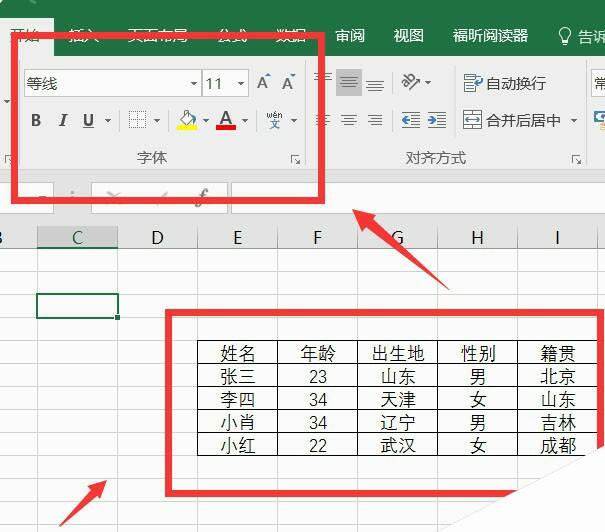Select cell 籍贯
605x532 pixels.
(558, 352)
